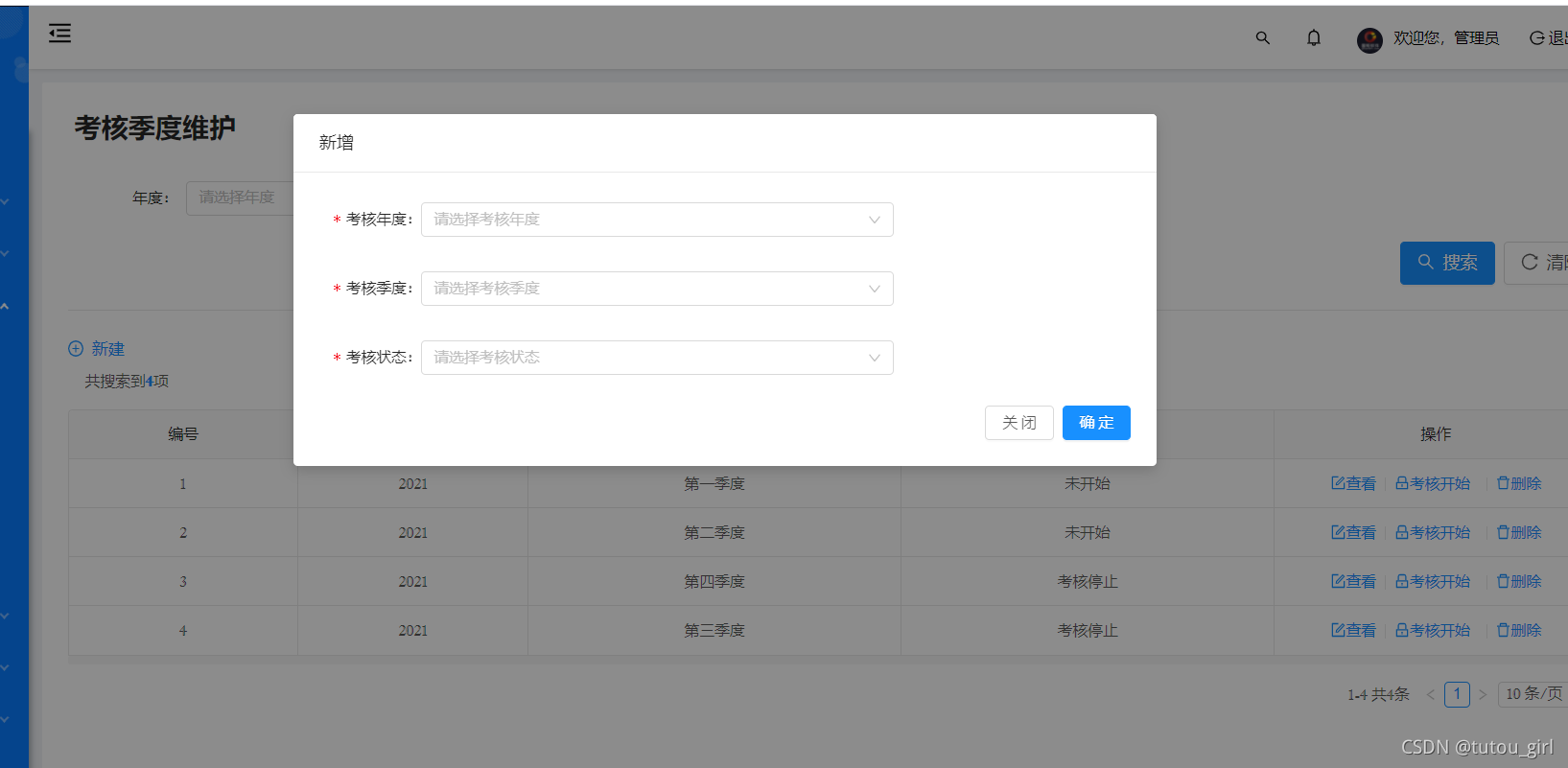The width and height of the screenshot is (1568, 768).
Task: Click the 新建 link with plus icon
Action: [96, 349]
